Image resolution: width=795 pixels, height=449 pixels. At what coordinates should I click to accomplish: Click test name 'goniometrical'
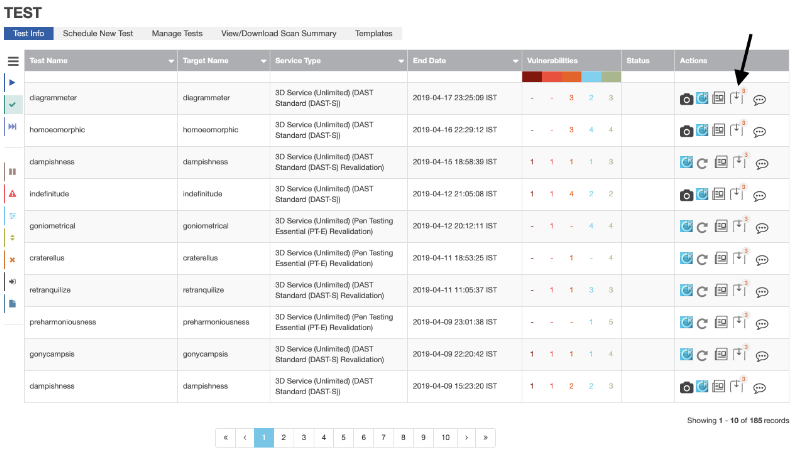tap(52, 226)
